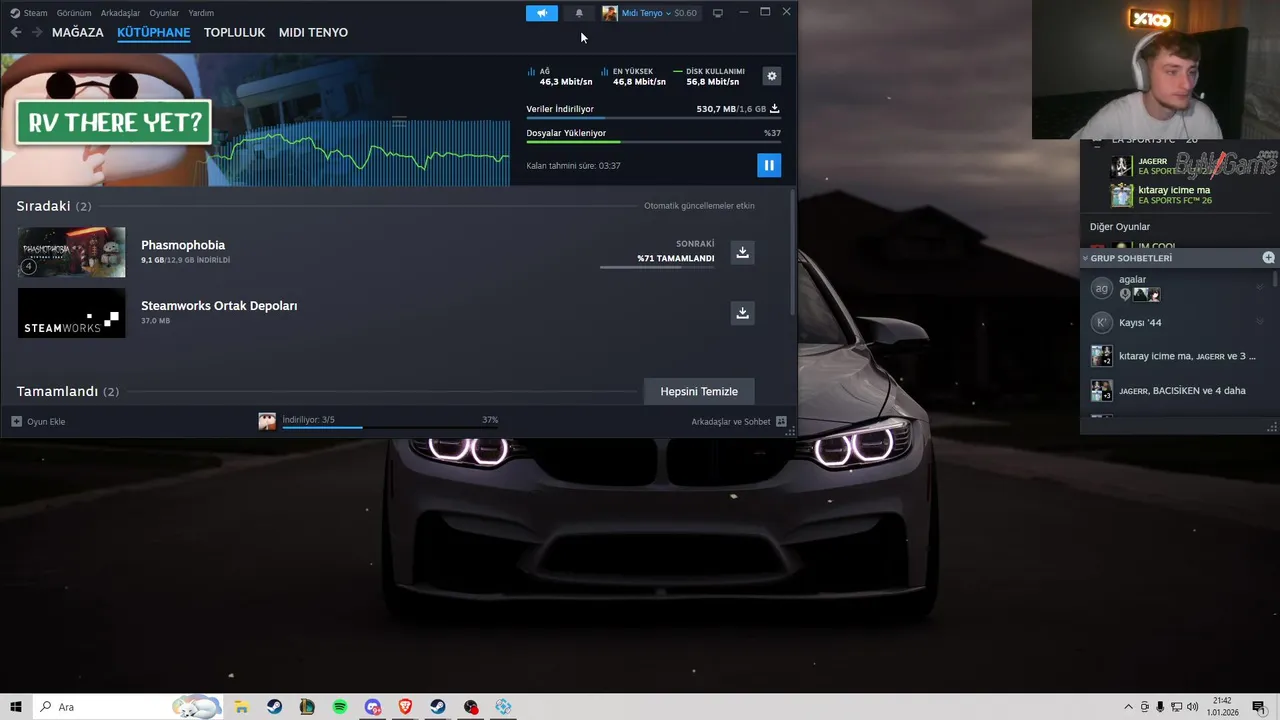This screenshot has width=1280, height=720.
Task: Click the plus icon next to Oyun Ekle
Action: pos(16,421)
